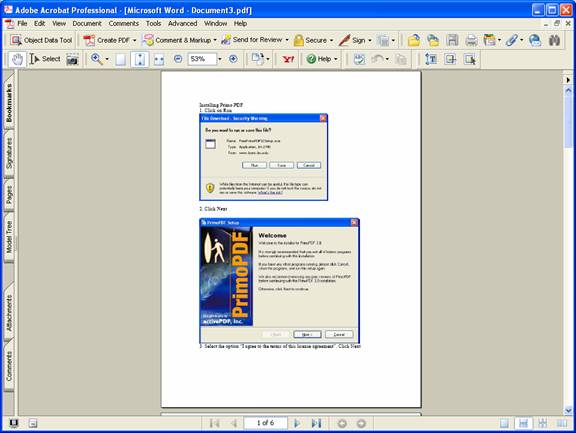Go to the next page arrow
This screenshot has width=576, height=433.
[297, 423]
